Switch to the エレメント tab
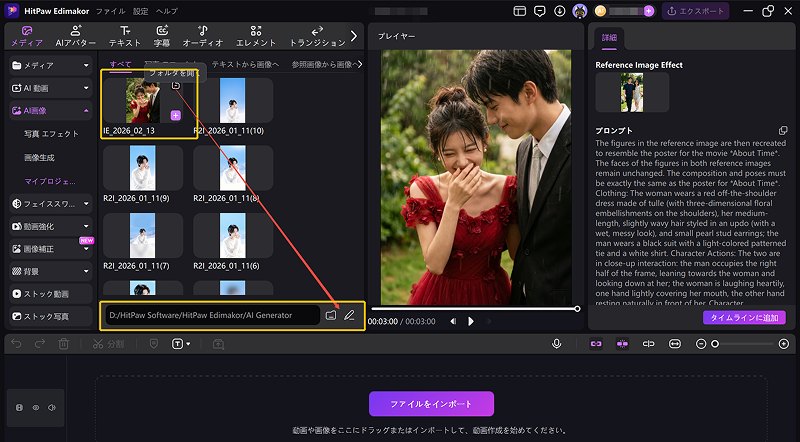 coord(256,36)
